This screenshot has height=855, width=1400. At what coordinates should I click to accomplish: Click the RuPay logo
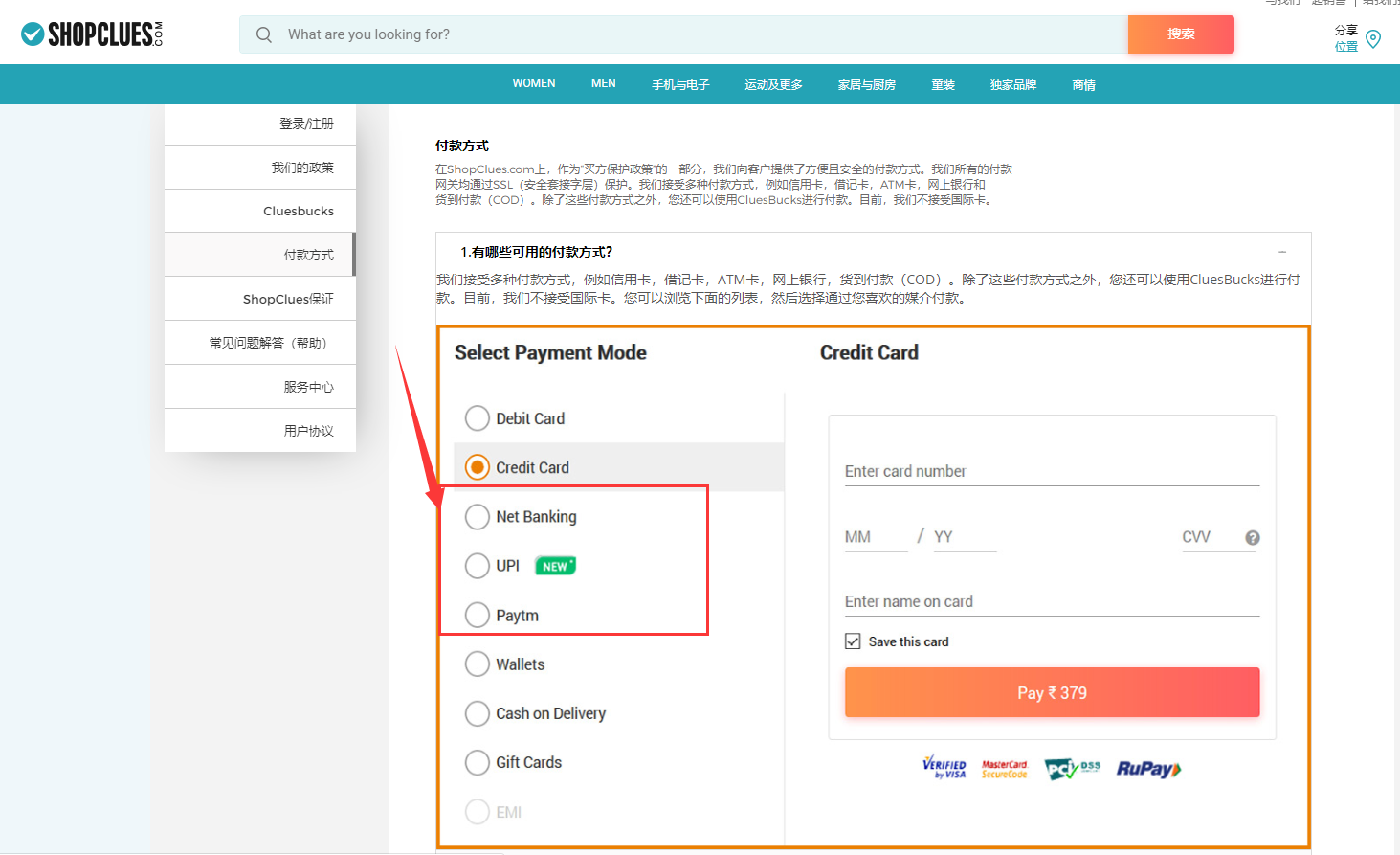coord(1148,769)
